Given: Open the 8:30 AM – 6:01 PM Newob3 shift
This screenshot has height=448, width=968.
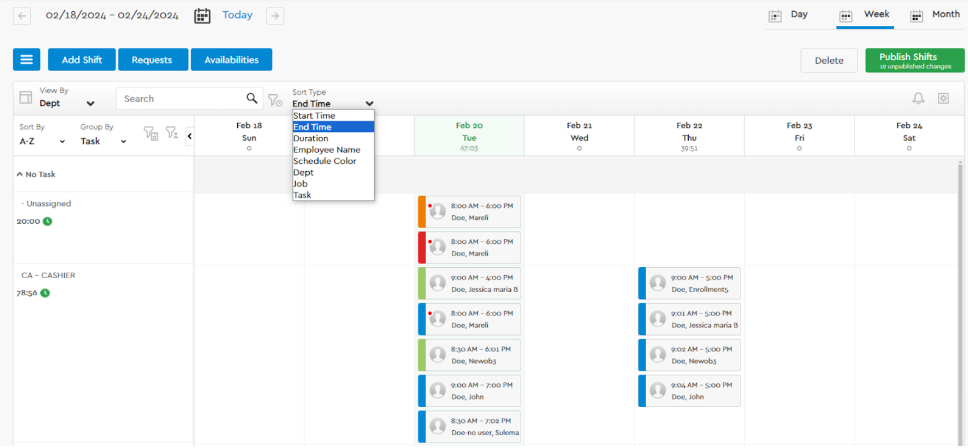Looking at the screenshot, I should tap(469, 355).
